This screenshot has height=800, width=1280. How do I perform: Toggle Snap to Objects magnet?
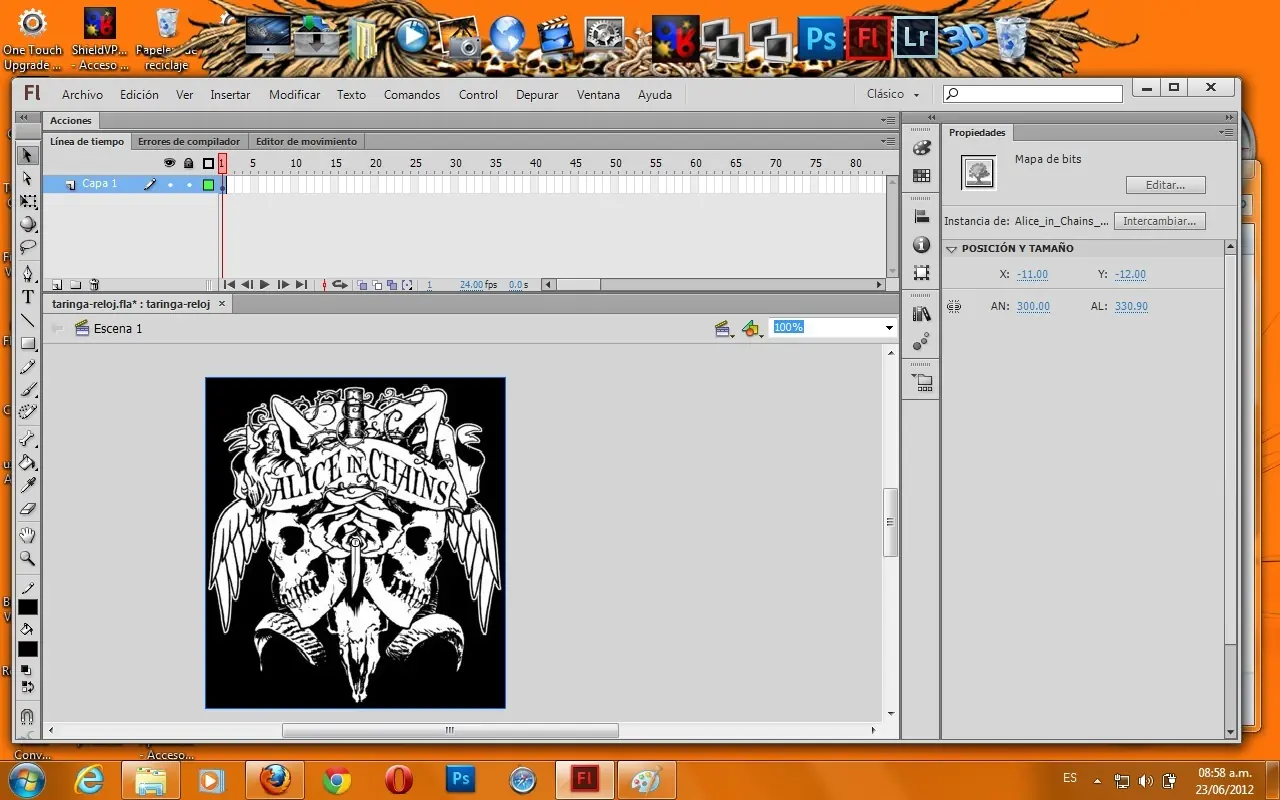pos(28,716)
